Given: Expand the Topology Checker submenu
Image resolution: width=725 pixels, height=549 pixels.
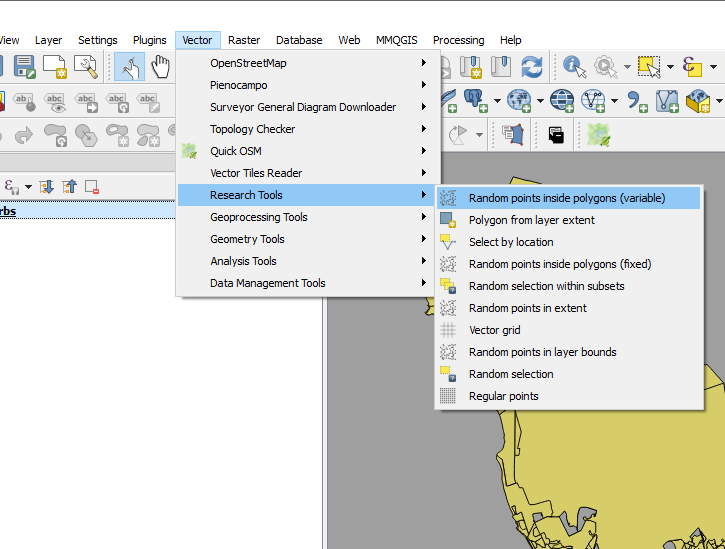Looking at the screenshot, I should (306, 129).
